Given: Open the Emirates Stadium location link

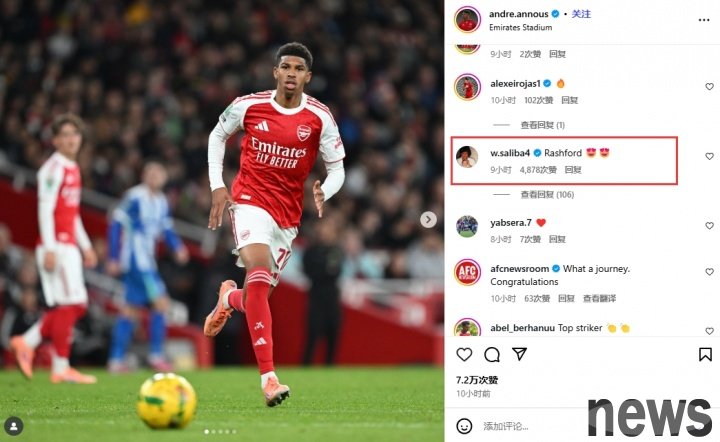Looking at the screenshot, I should point(520,27).
